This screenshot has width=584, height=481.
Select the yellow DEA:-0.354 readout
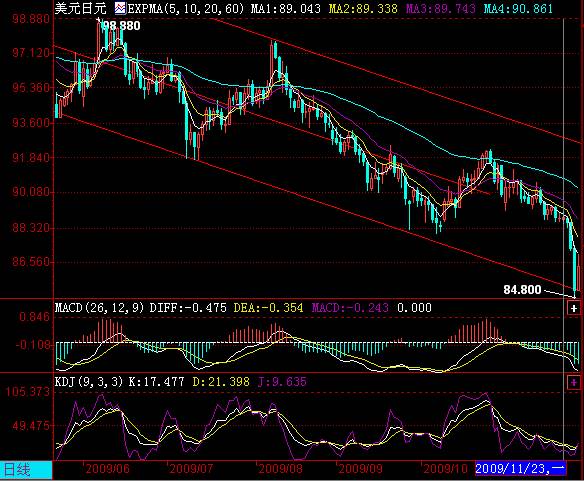tap(268, 308)
